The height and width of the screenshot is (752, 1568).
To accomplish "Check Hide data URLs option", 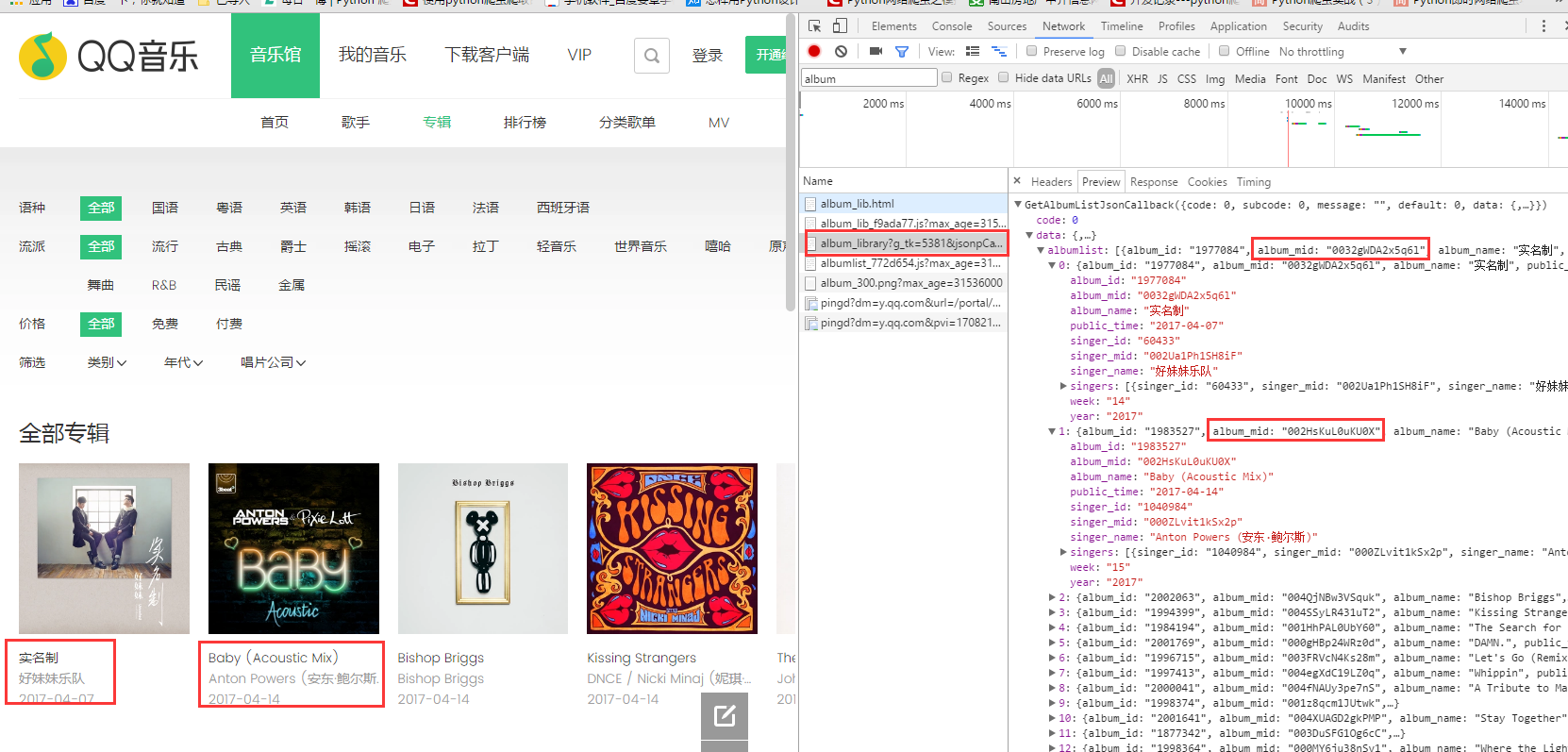I will click(1004, 77).
